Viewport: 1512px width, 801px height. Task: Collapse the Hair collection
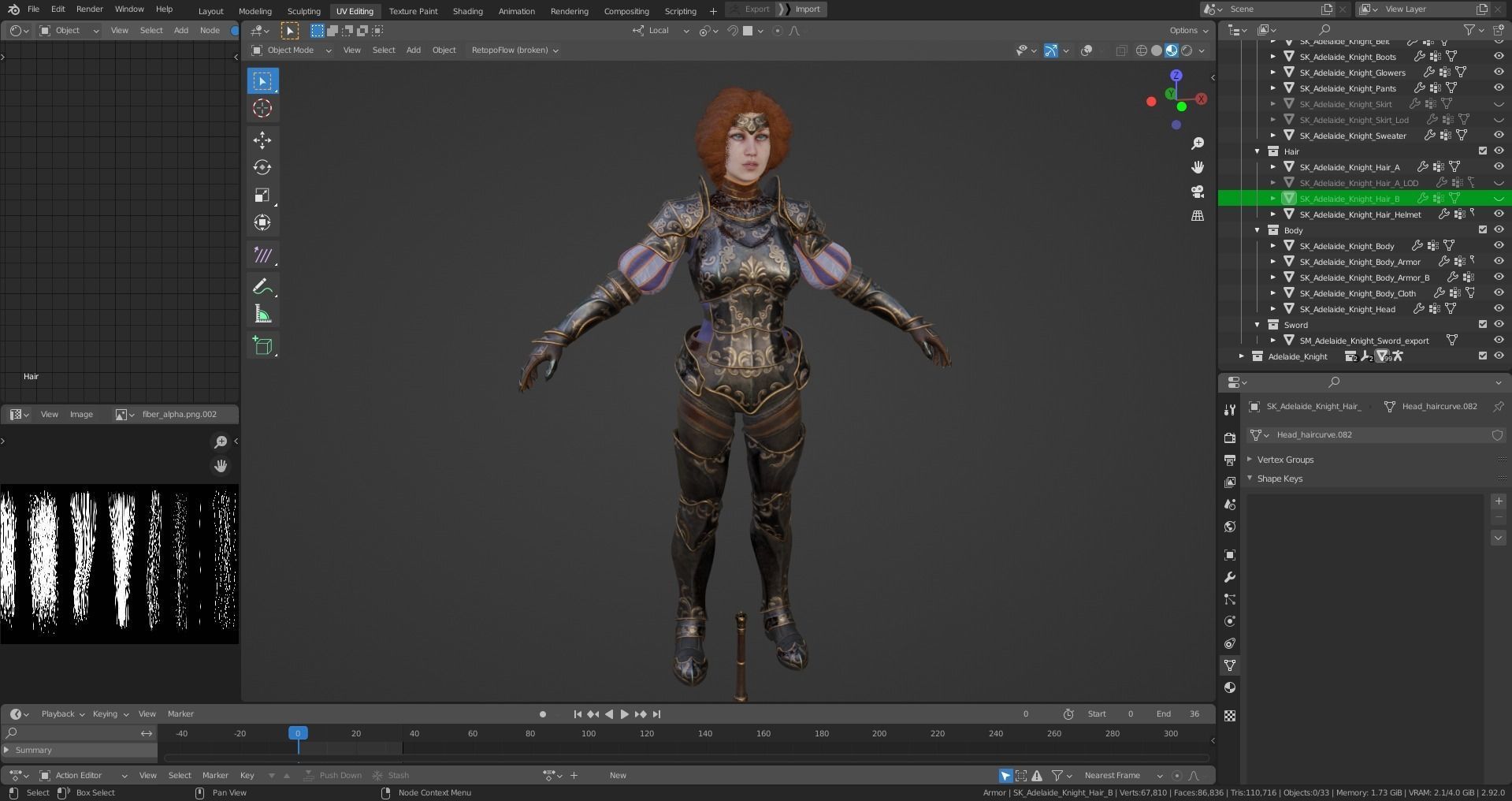pyautogui.click(x=1258, y=151)
